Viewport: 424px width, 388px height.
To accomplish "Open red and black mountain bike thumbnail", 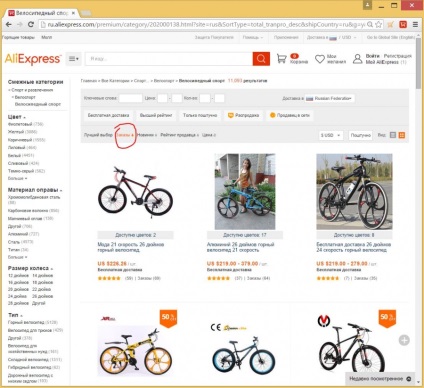I will coord(135,192).
